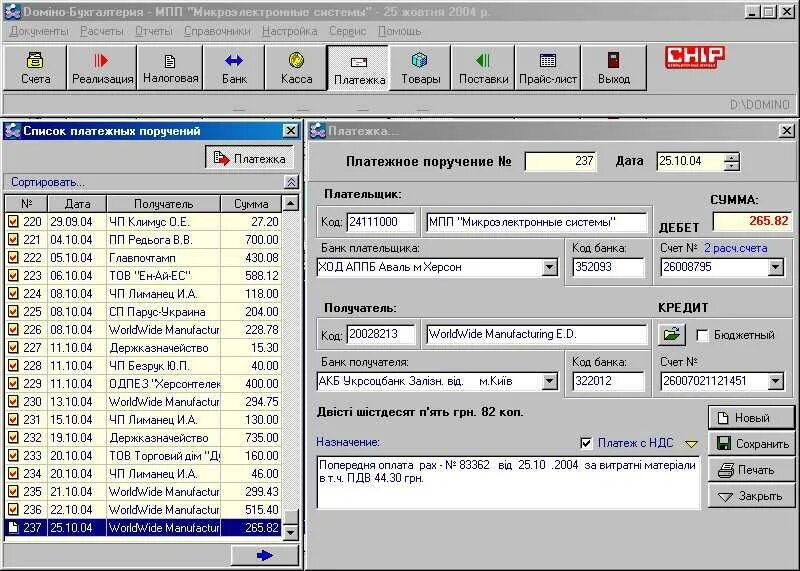
Task: Click the payer Код банка field 352093
Action: pos(608,267)
